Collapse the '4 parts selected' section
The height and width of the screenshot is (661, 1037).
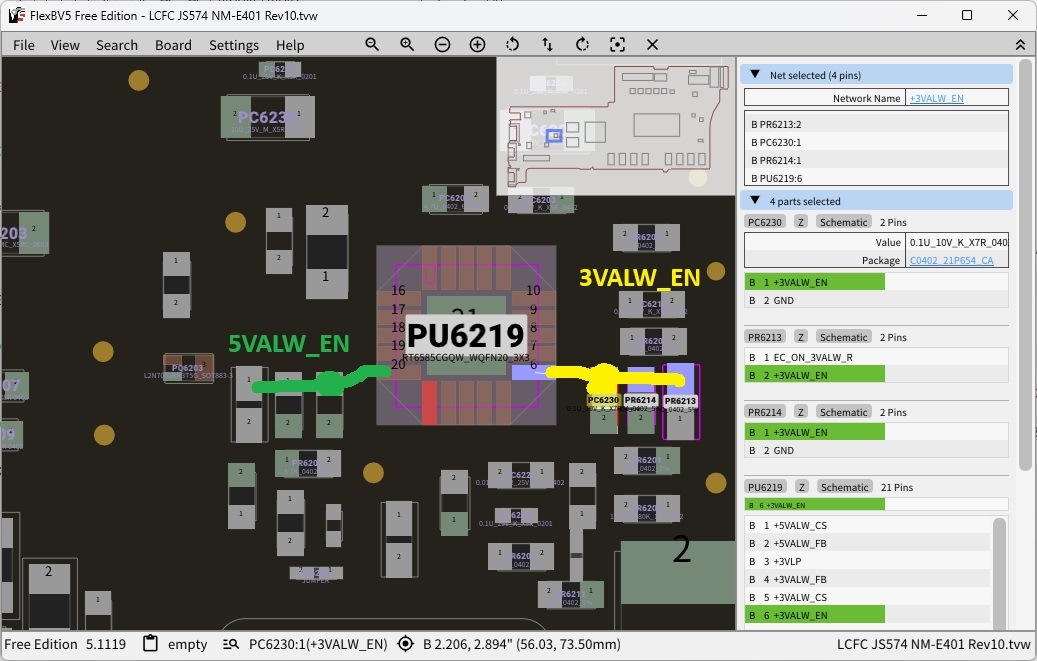click(755, 201)
